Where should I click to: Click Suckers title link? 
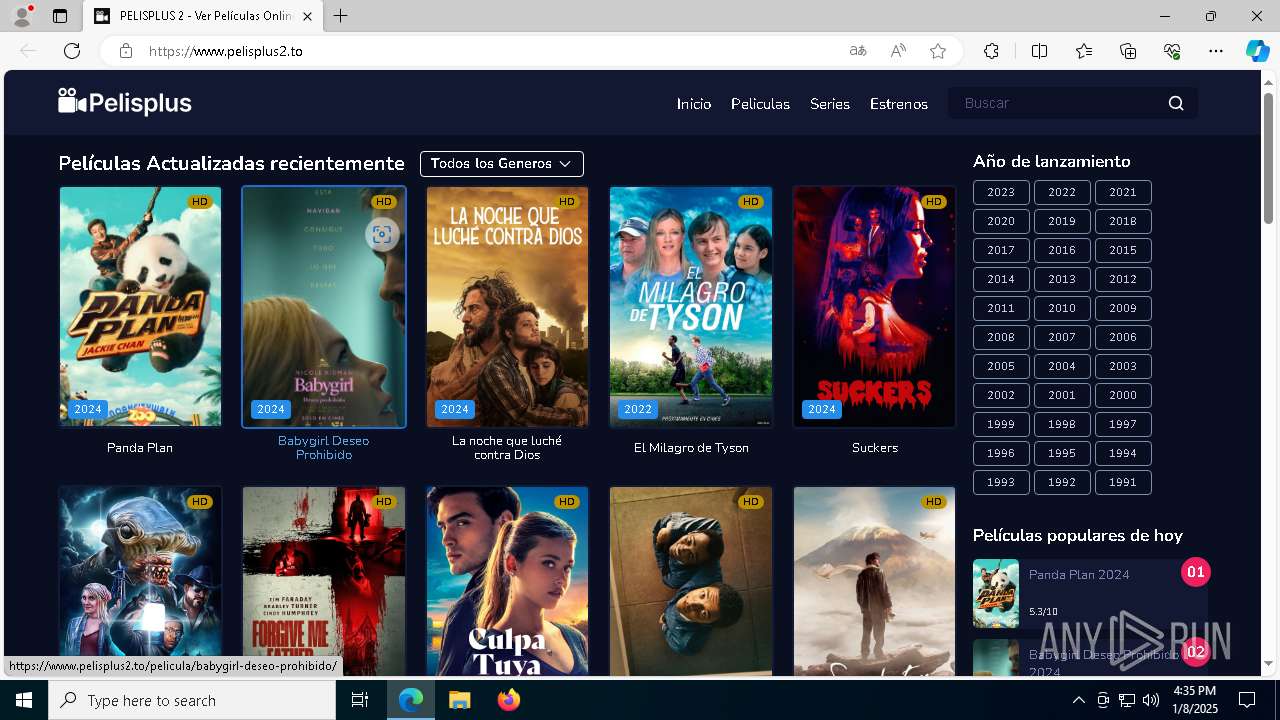click(x=875, y=448)
